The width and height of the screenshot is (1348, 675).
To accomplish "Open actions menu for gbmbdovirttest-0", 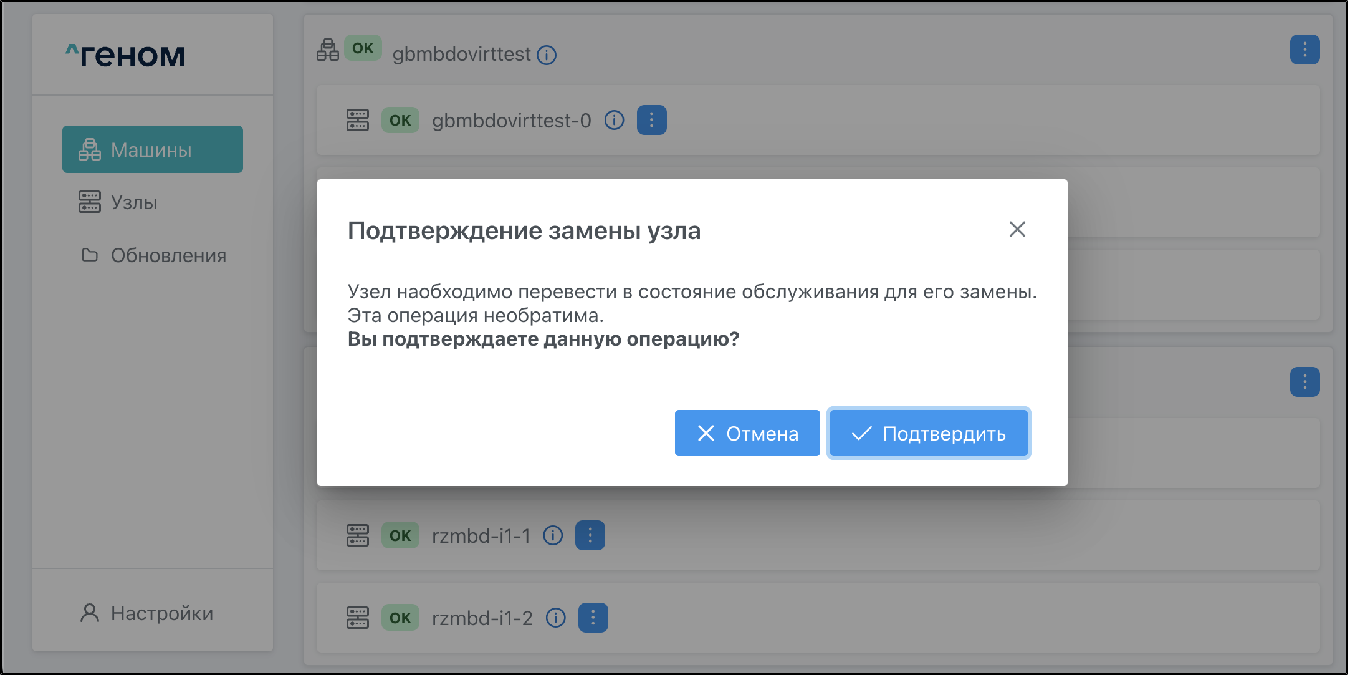I will (652, 121).
